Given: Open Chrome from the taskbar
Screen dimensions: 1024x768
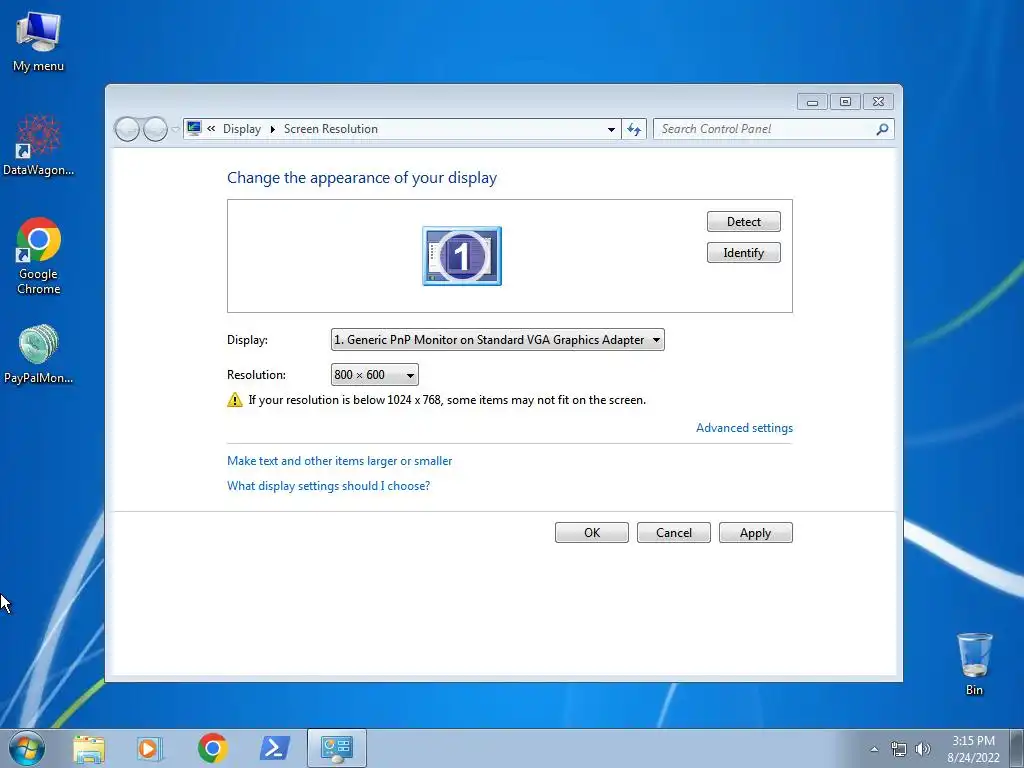Looking at the screenshot, I should click(212, 748).
